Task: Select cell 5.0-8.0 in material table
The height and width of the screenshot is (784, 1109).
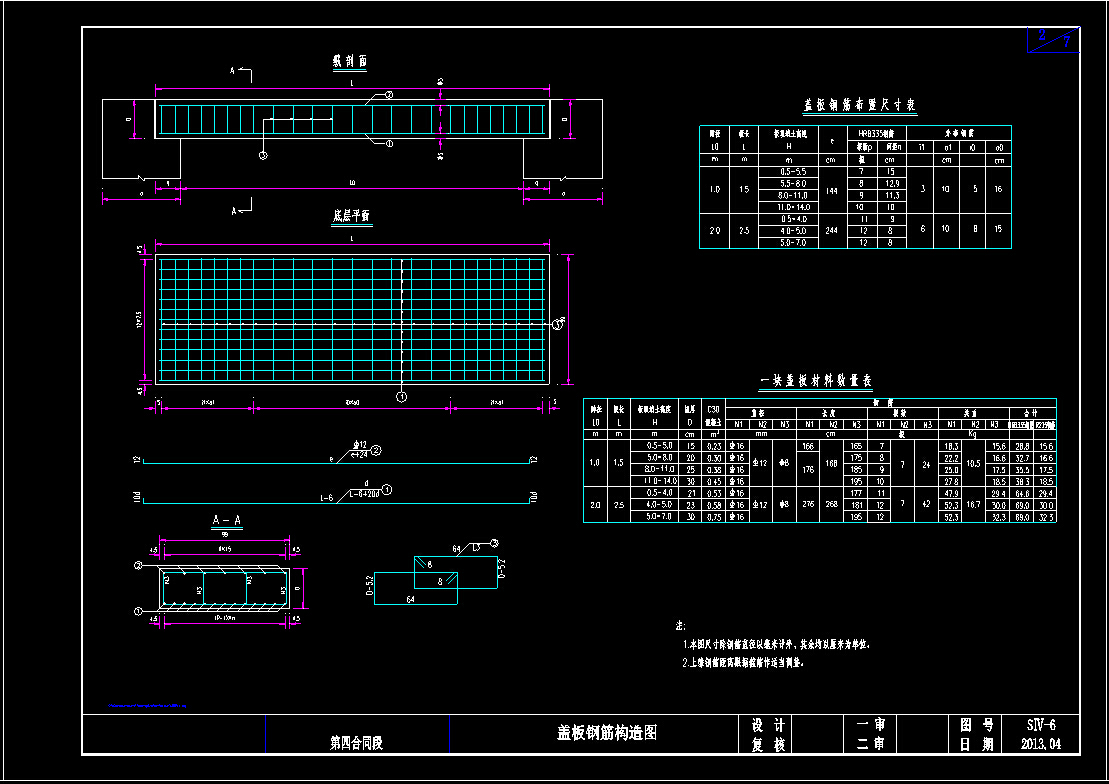Action: pyautogui.click(x=659, y=458)
